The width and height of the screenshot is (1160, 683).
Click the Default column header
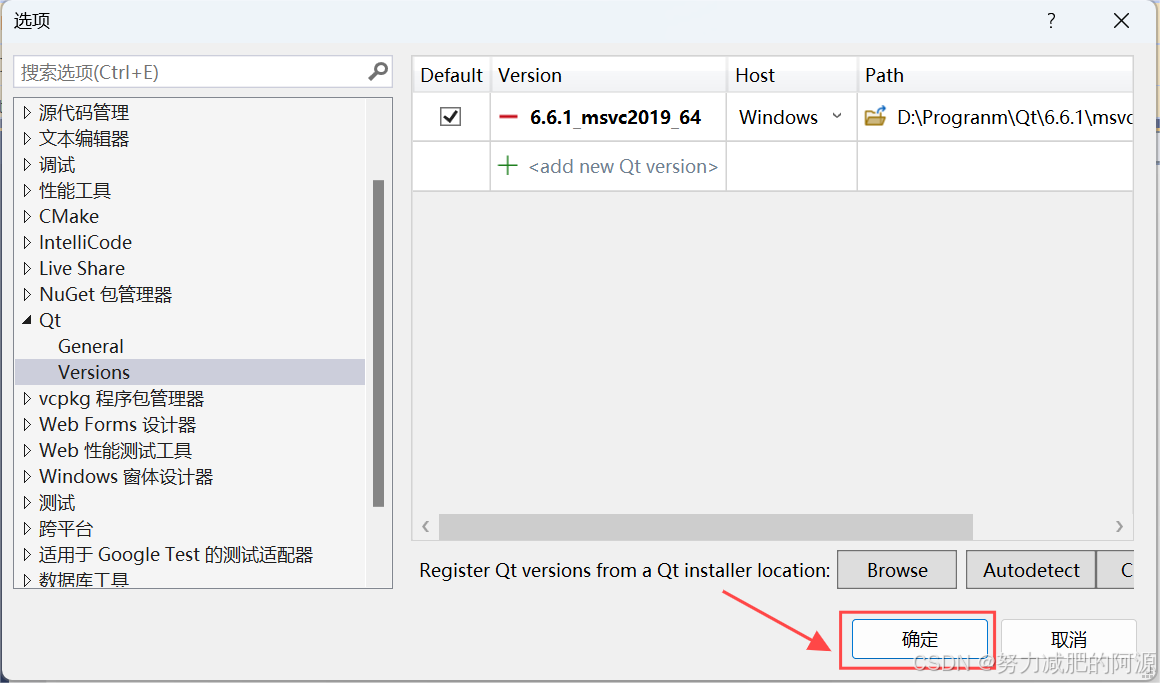(451, 75)
